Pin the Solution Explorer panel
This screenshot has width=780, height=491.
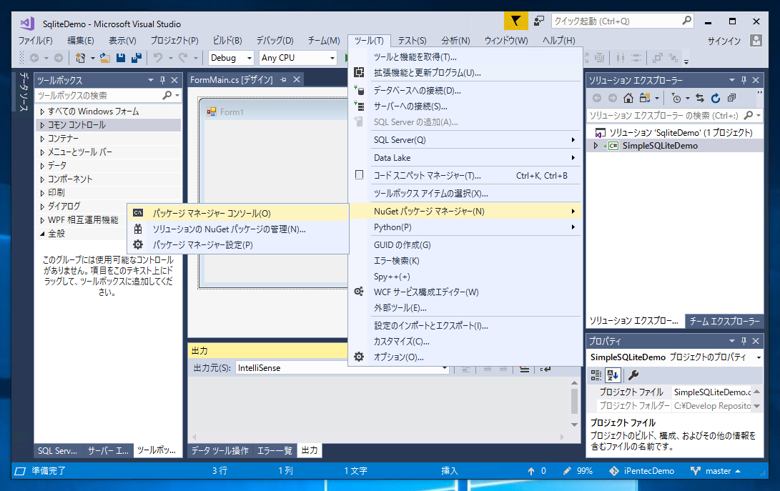click(744, 80)
